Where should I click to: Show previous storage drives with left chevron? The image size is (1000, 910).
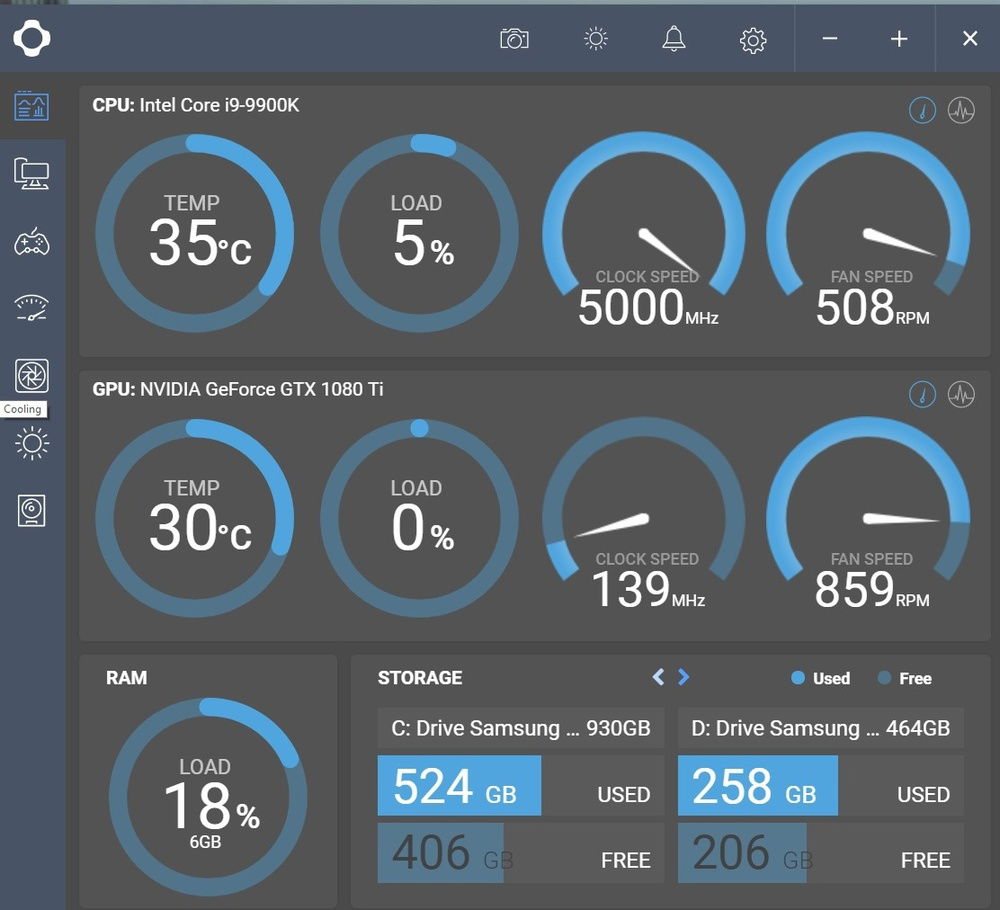[x=658, y=677]
